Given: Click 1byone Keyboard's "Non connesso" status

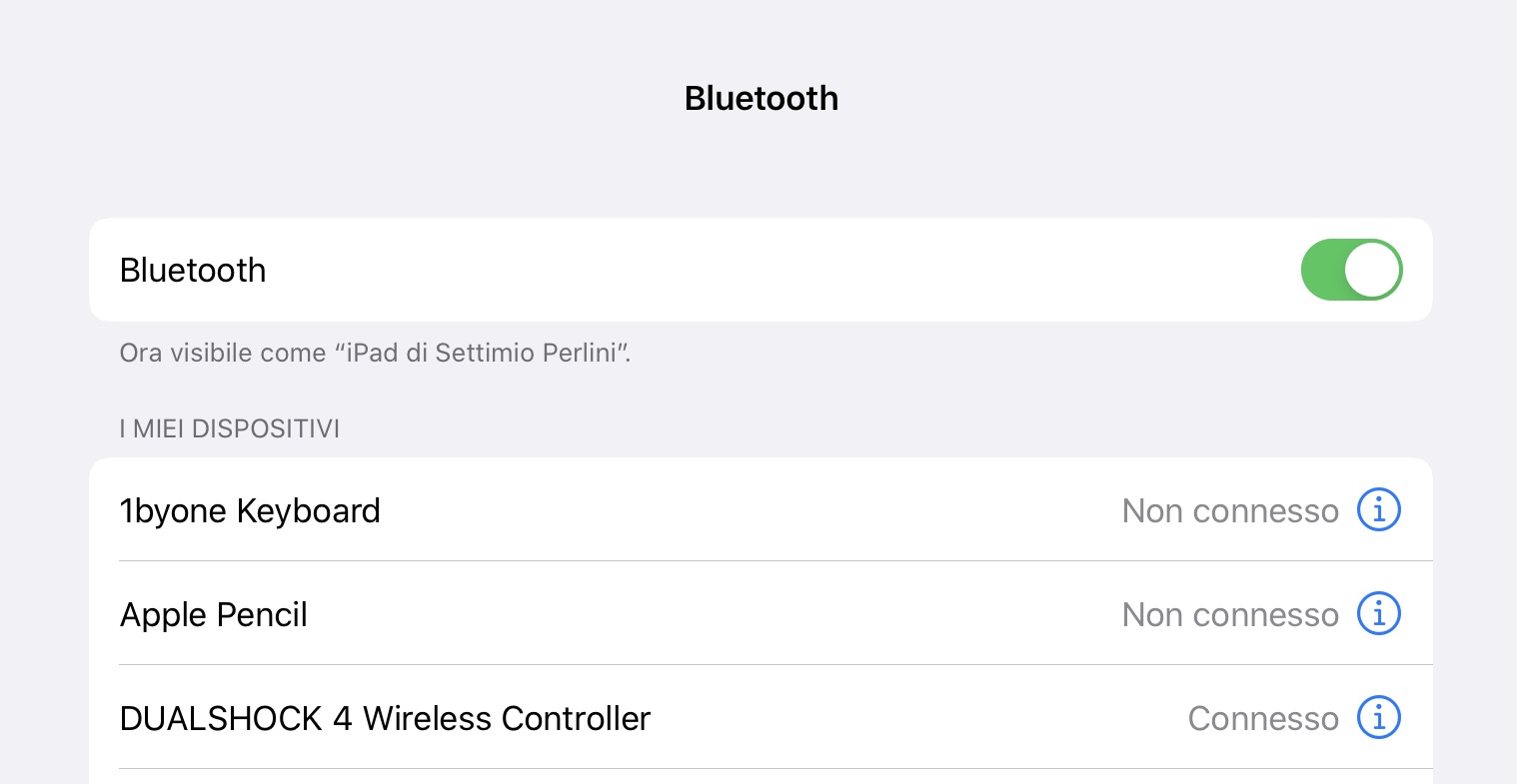Looking at the screenshot, I should (1229, 511).
